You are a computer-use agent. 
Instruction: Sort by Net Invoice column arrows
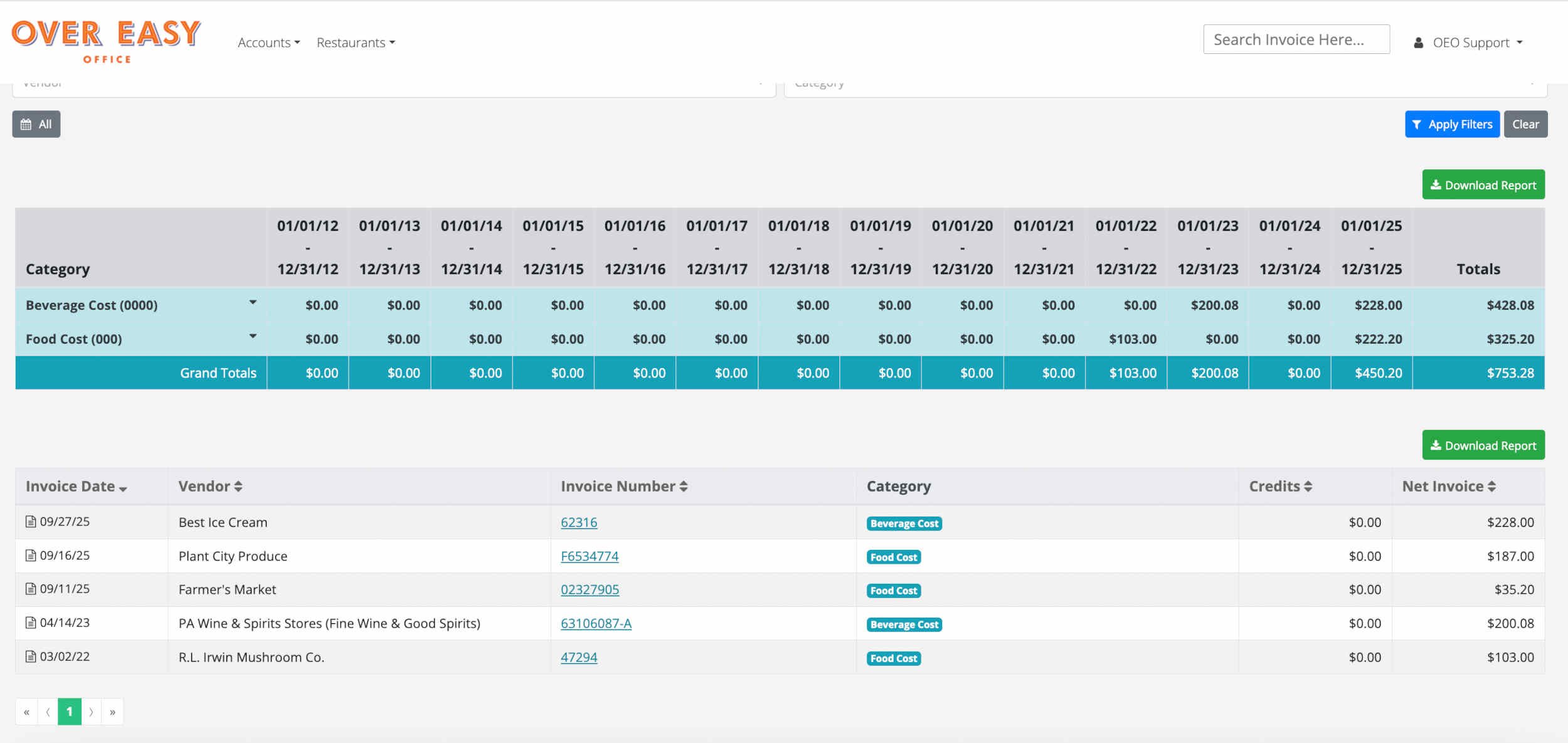click(1491, 487)
